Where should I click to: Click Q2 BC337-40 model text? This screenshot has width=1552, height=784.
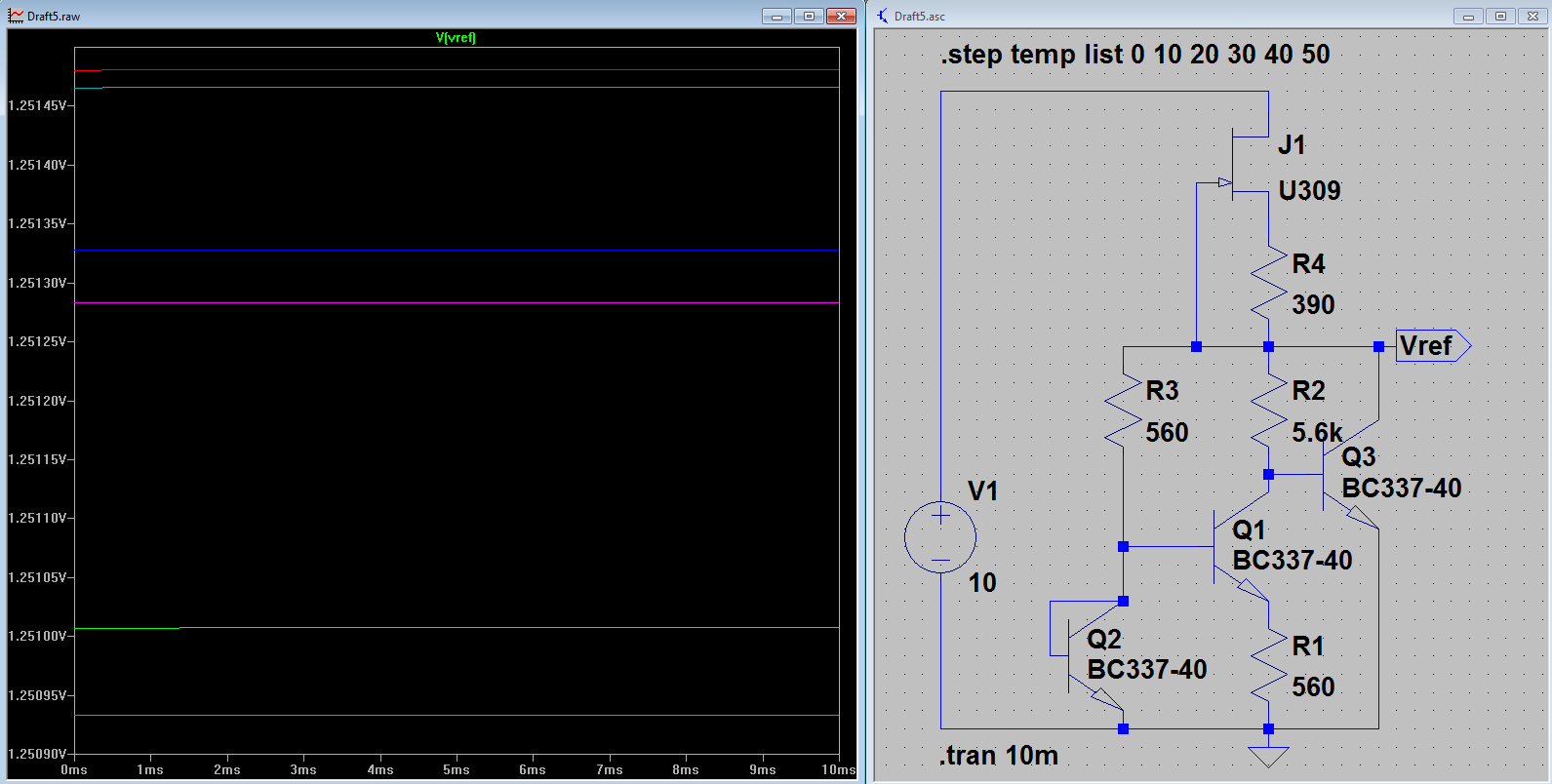pyautogui.click(x=1147, y=670)
